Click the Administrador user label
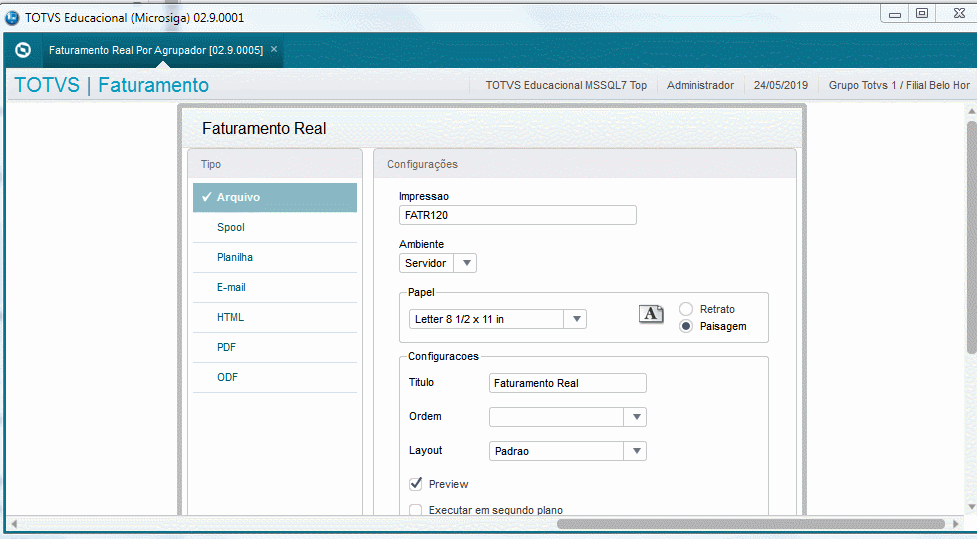The height and width of the screenshot is (539, 977). point(700,85)
